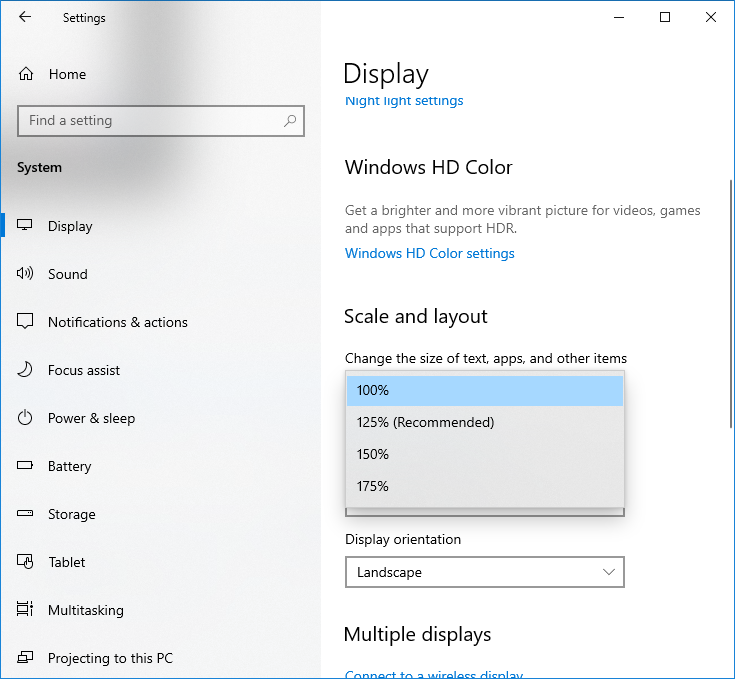Click the Display orientation label
Screen dimensions: 735x679
tap(403, 539)
